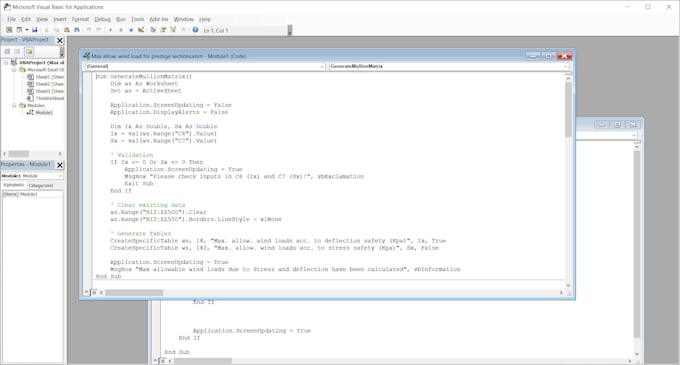This screenshot has height=365, width=680.
Task: Open the (General) object dropdown
Action: click(205, 66)
